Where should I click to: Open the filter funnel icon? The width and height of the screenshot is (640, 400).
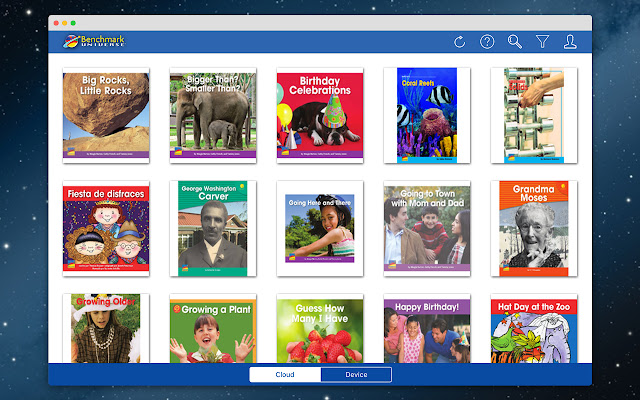click(x=543, y=42)
